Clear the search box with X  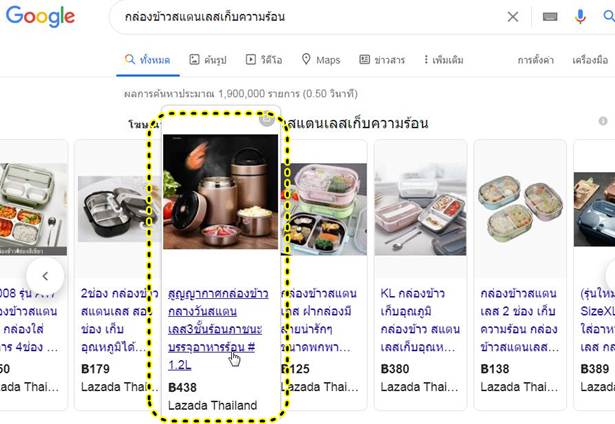click(x=513, y=17)
